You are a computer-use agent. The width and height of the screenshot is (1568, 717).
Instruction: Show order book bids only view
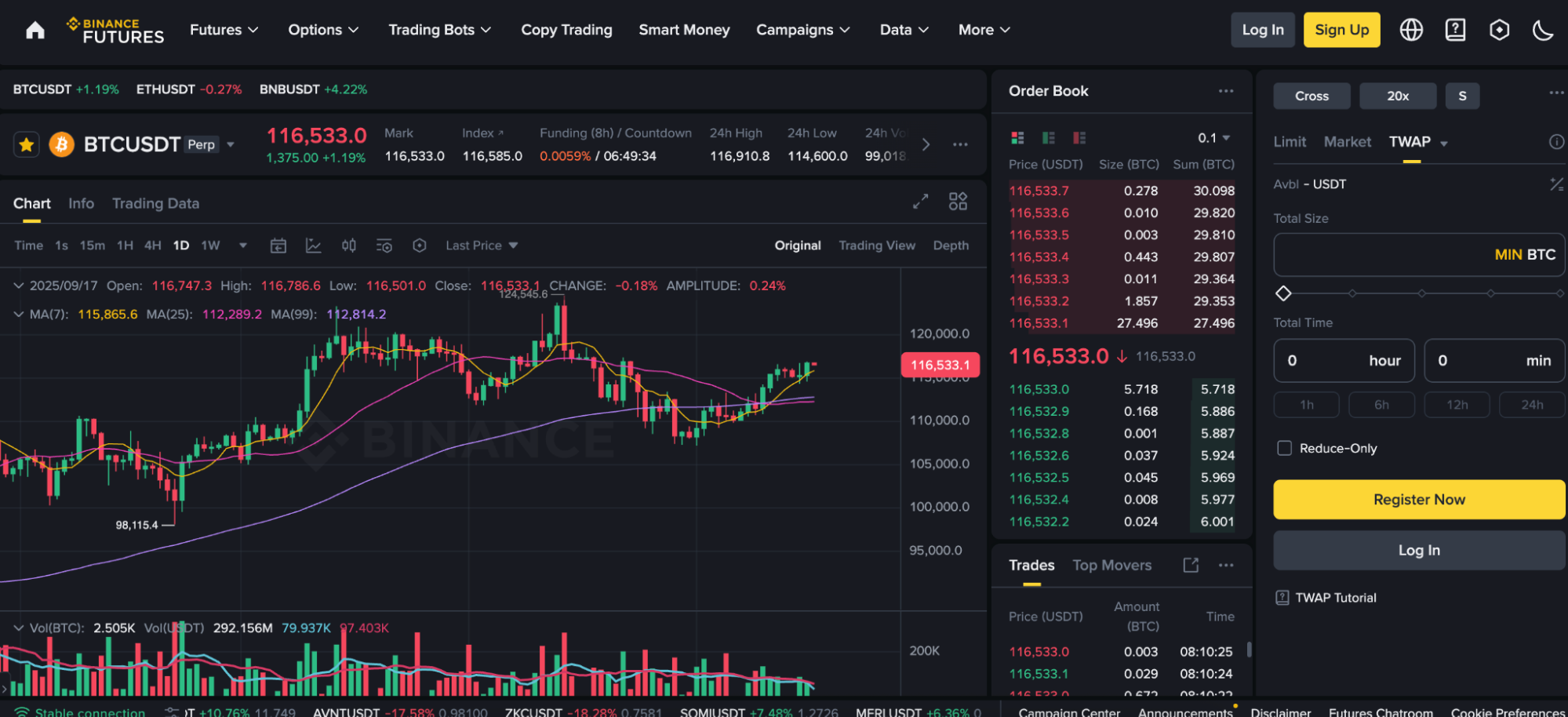[1049, 138]
